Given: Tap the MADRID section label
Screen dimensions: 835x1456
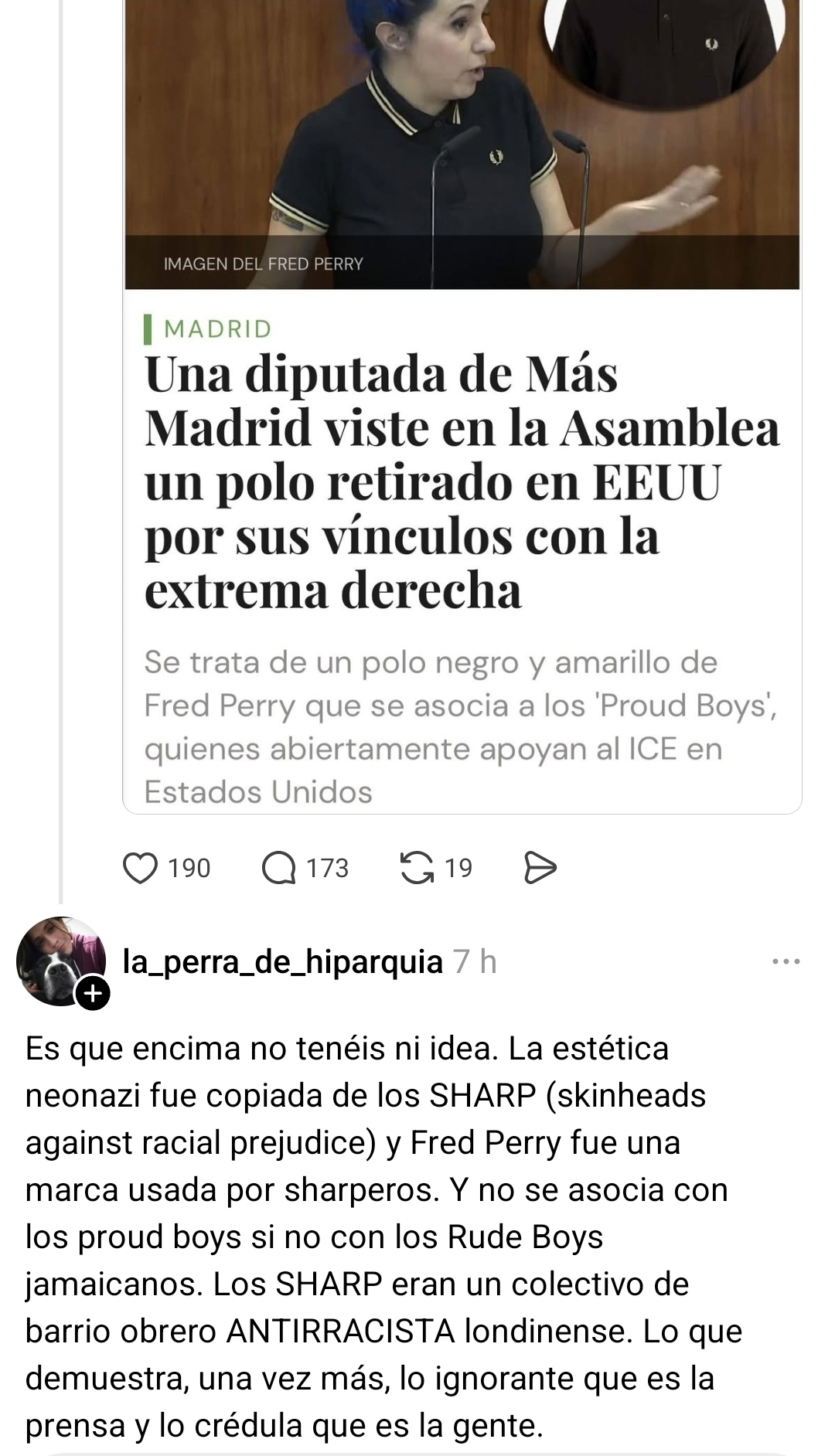Looking at the screenshot, I should point(218,329).
